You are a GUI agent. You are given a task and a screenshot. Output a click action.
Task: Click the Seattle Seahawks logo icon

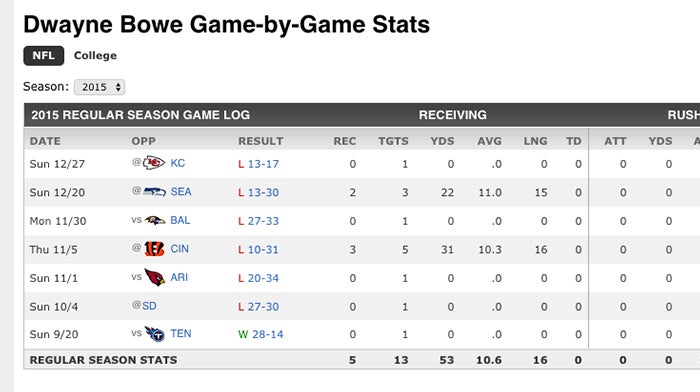pos(154,192)
